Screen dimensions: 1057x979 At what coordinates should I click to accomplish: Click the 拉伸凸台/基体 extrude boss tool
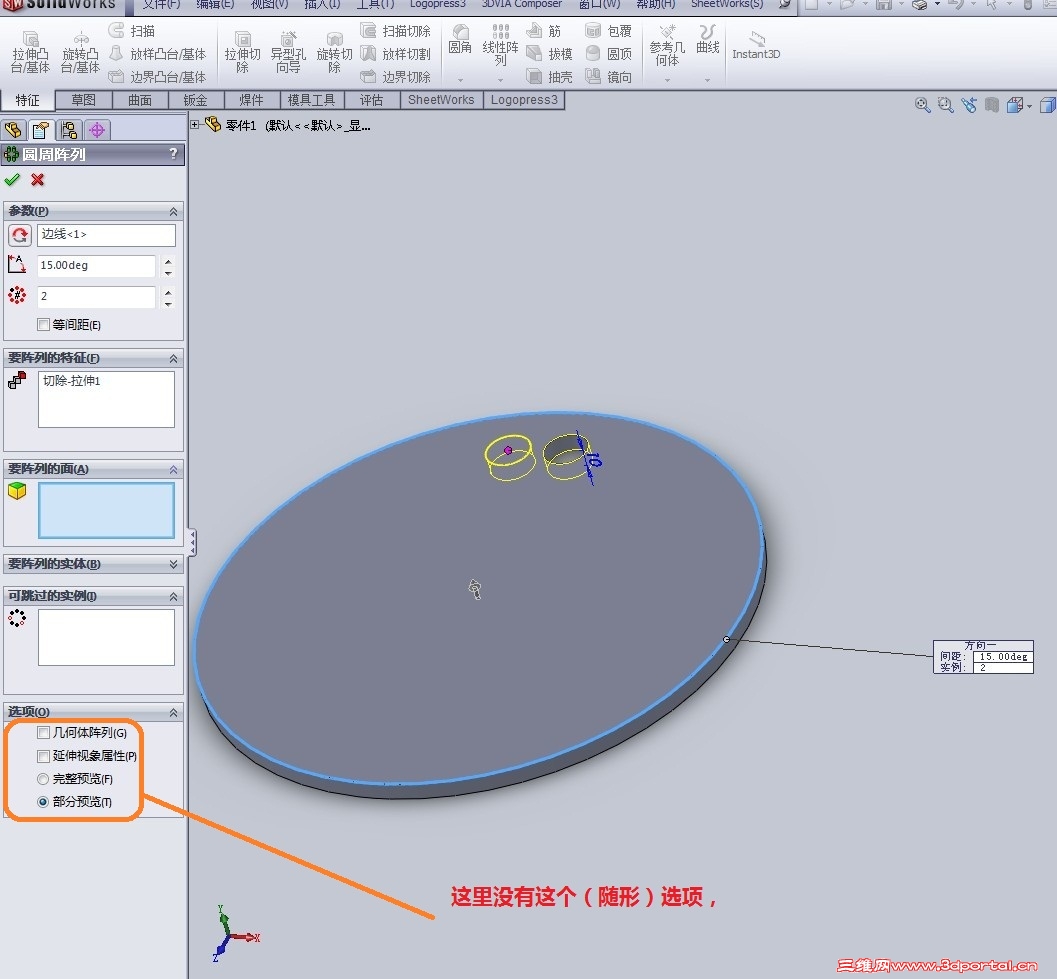[x=30, y=53]
